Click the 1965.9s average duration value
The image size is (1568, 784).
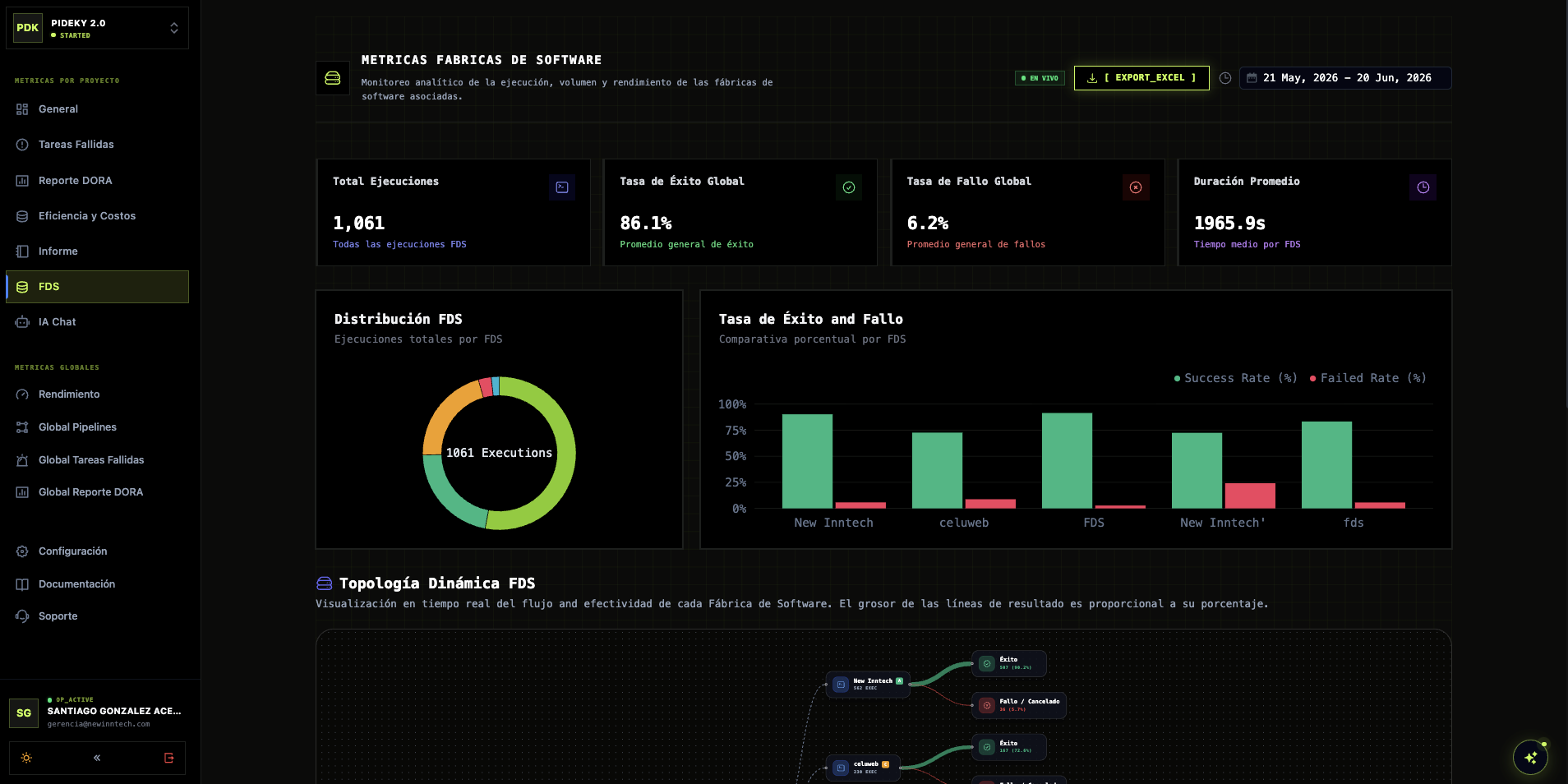click(1229, 224)
